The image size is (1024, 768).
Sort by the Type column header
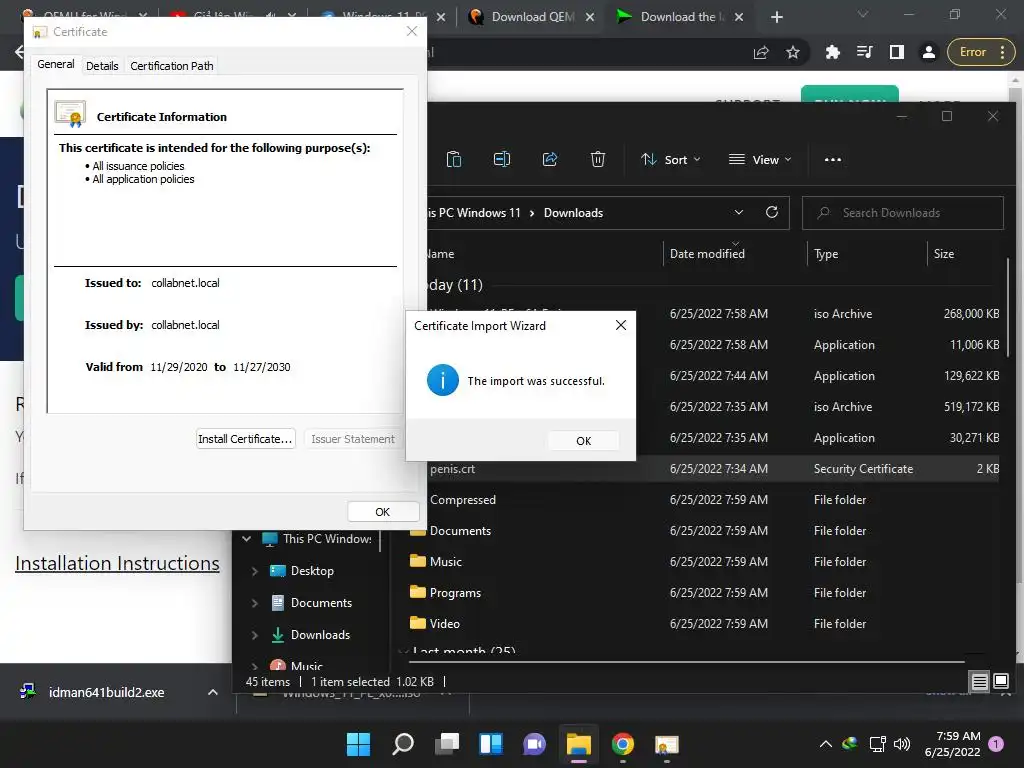point(826,254)
